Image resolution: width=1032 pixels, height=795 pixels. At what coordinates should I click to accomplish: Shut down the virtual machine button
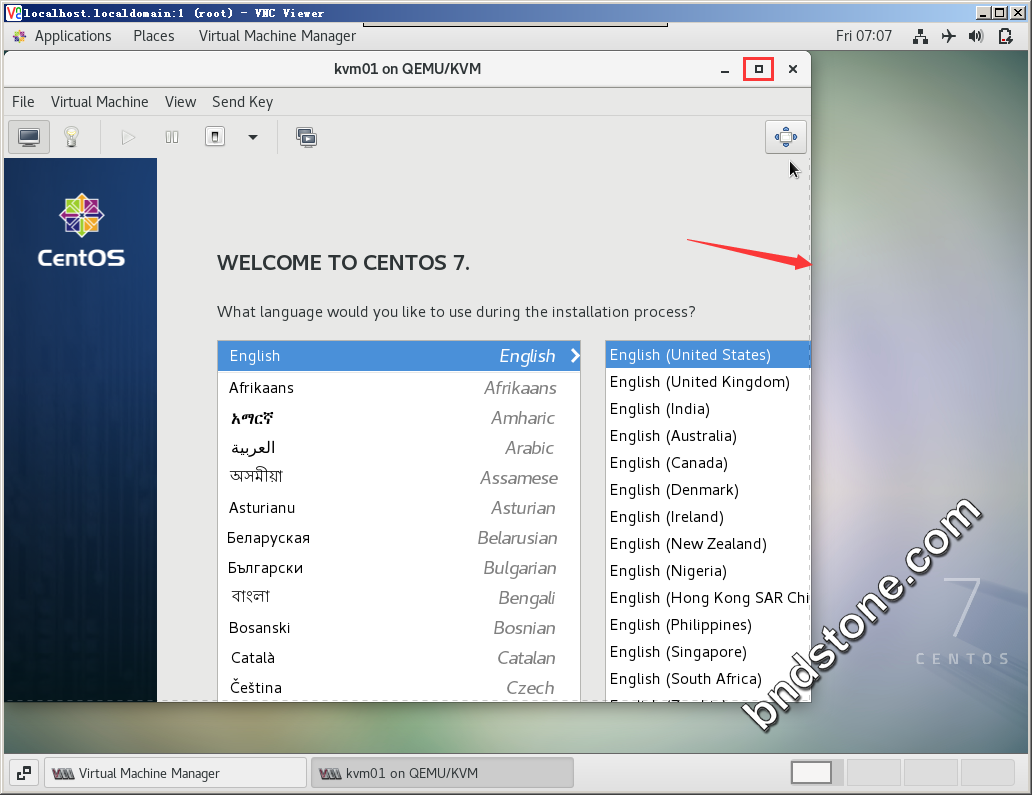[215, 137]
